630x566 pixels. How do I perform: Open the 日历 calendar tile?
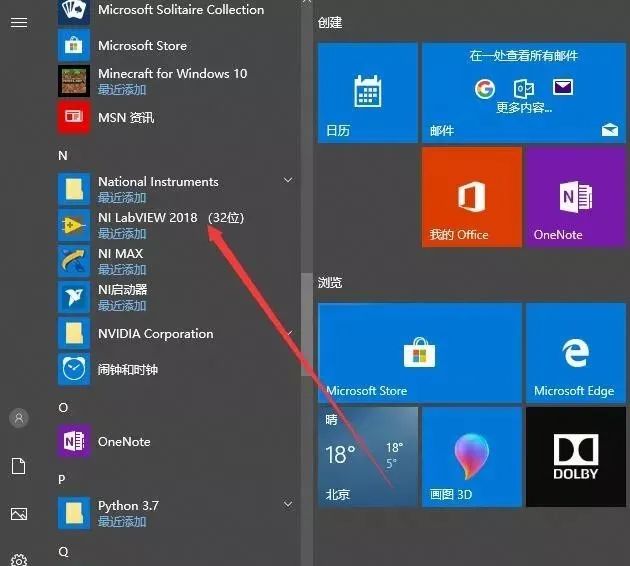pos(368,93)
